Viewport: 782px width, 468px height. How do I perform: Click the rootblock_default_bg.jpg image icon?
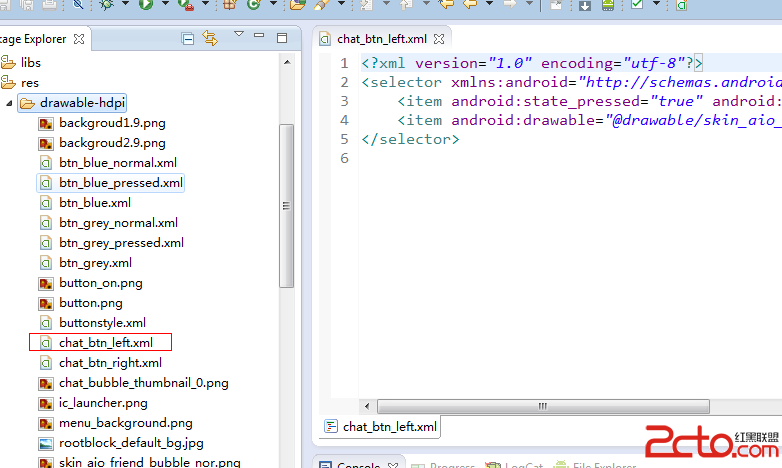(x=45, y=443)
